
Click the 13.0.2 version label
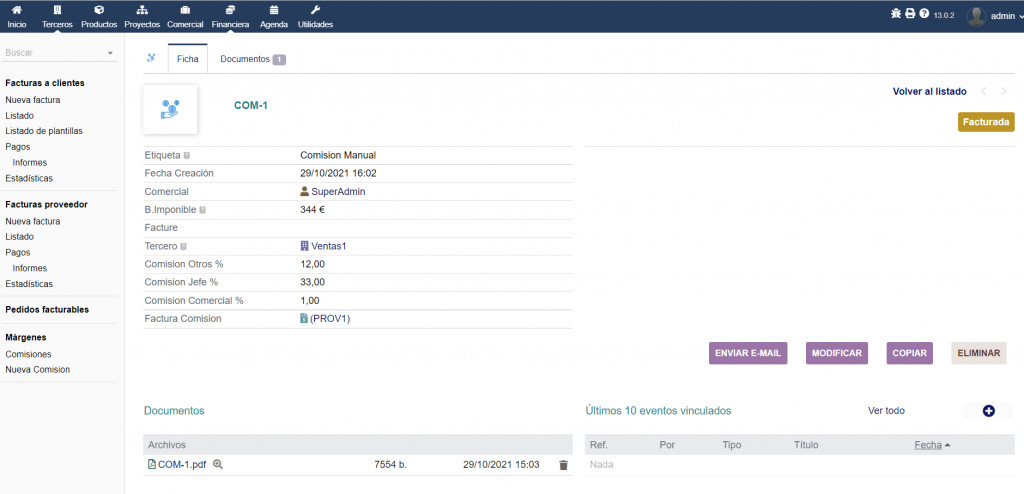944,15
